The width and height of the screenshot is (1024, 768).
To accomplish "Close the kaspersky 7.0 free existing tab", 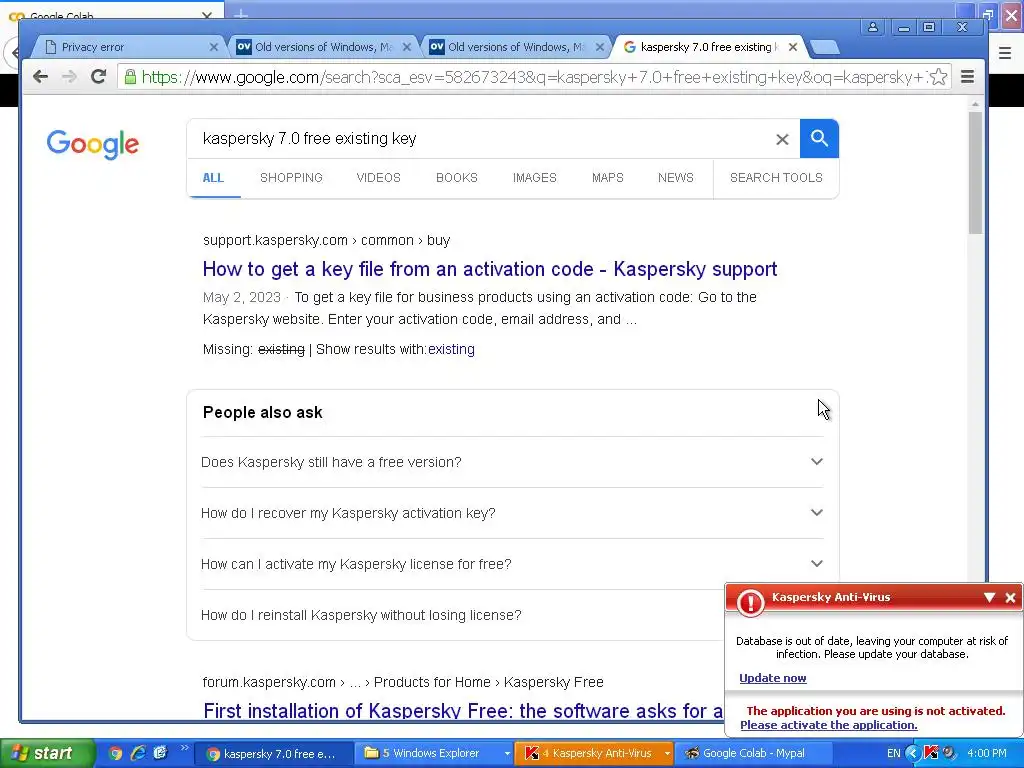I will pos(793,47).
